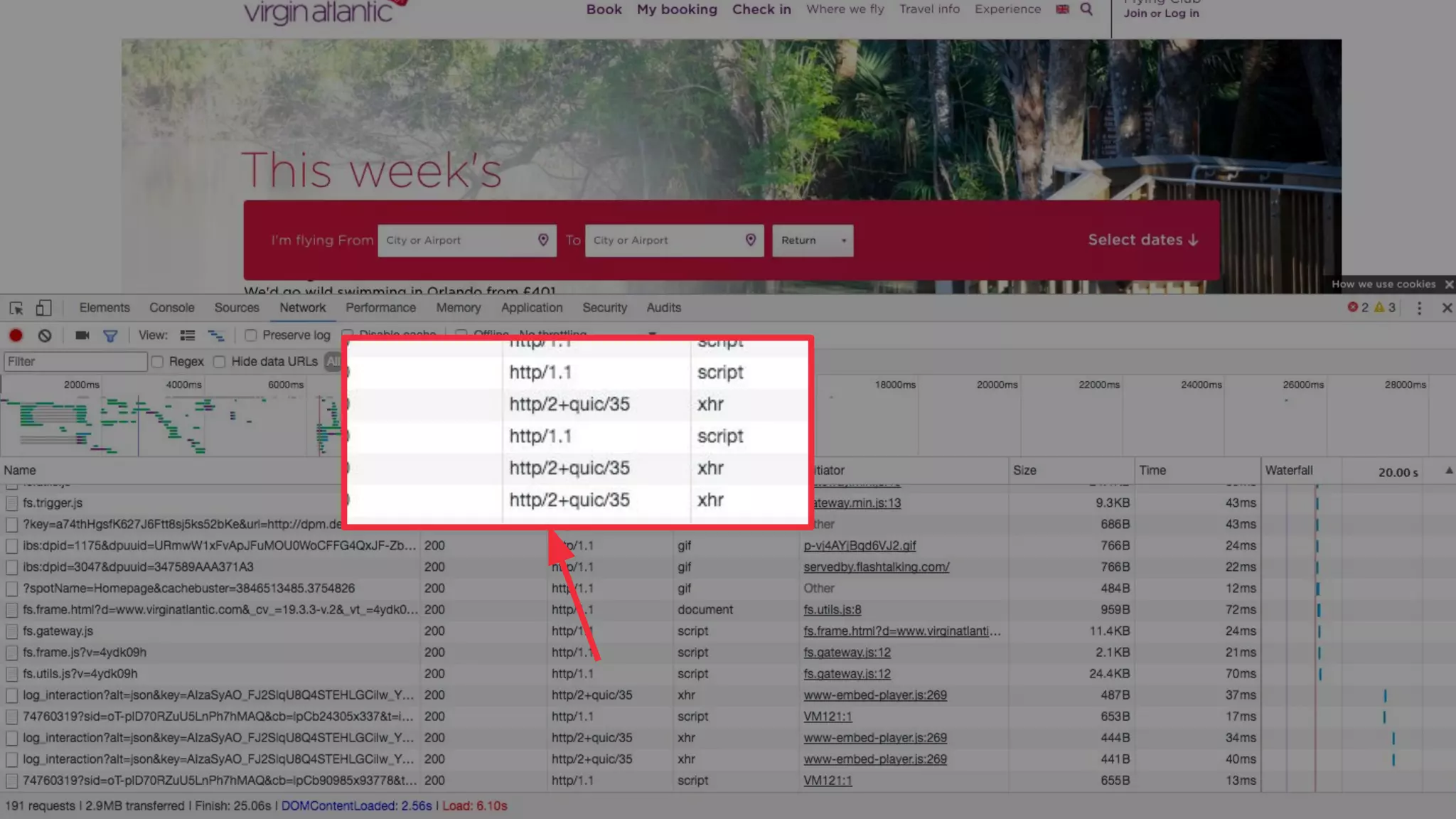Toggle the network filter funnel icon

pos(110,336)
